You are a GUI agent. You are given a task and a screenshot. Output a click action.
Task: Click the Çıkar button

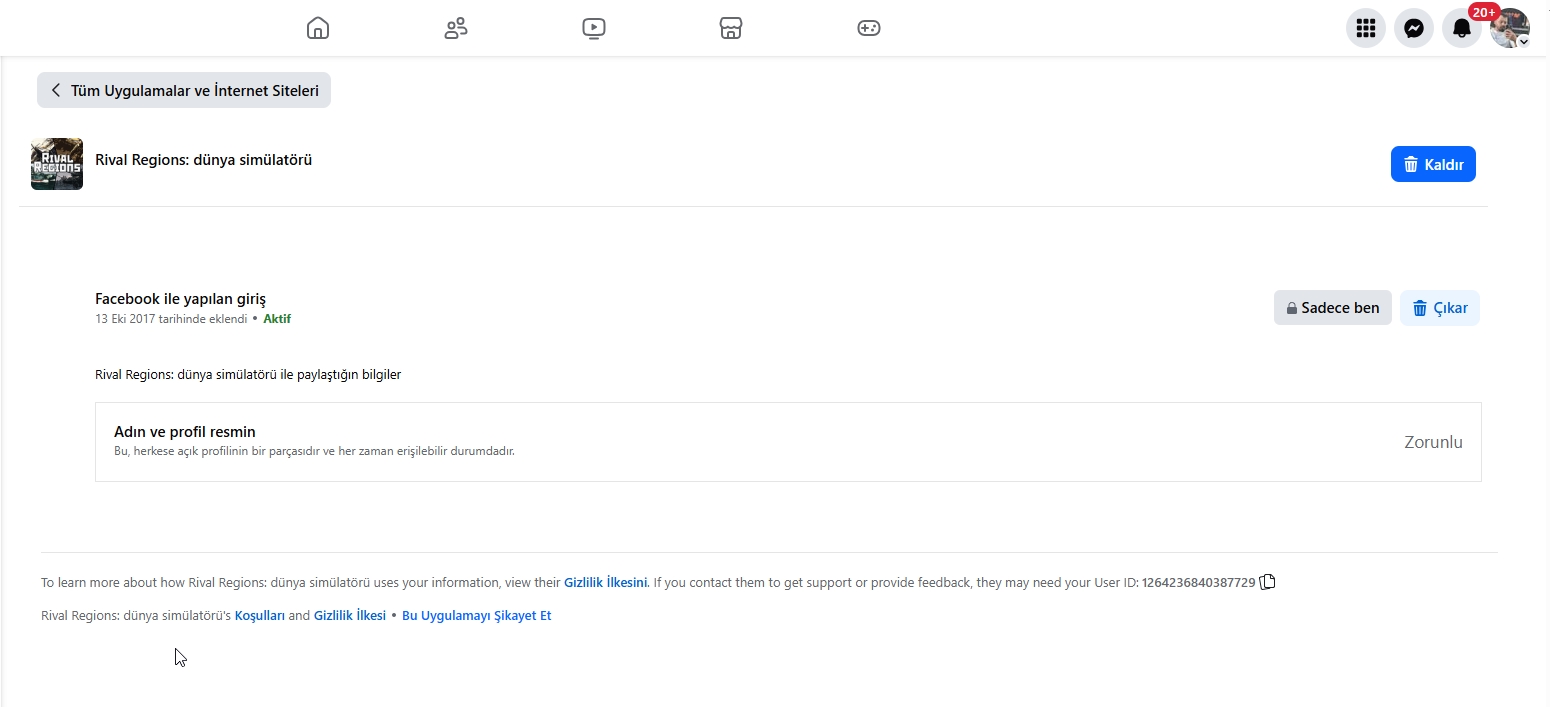click(1440, 308)
